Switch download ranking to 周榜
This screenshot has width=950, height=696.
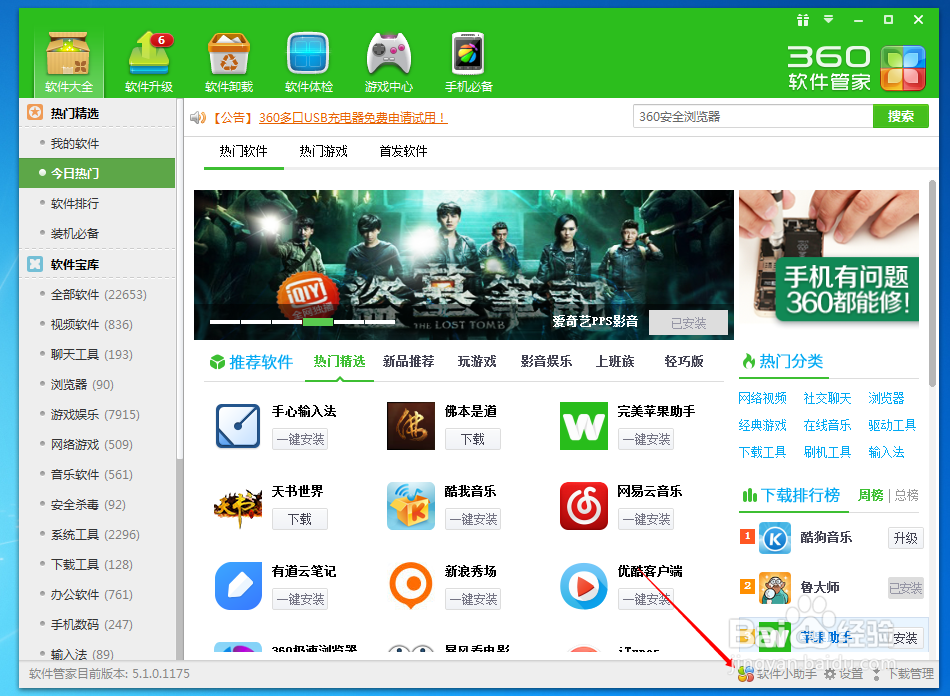click(x=871, y=495)
